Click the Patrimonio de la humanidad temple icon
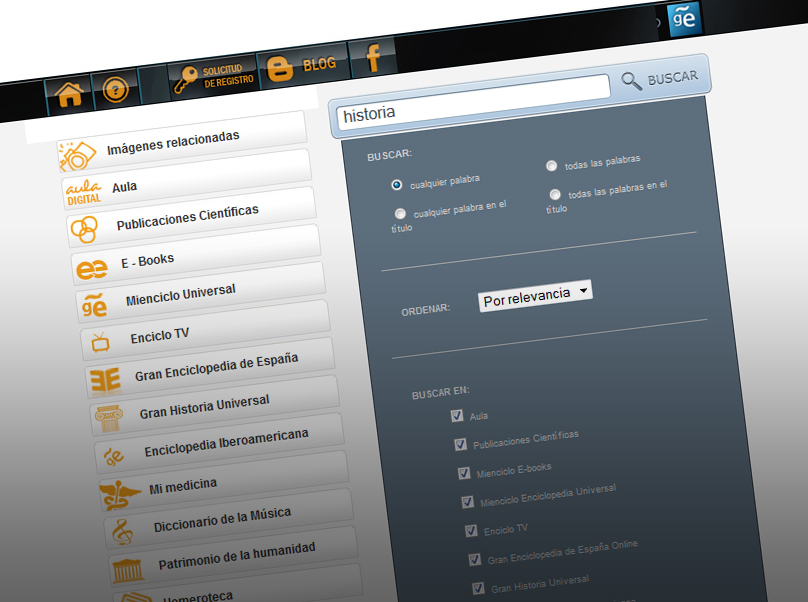This screenshot has height=602, width=808. (128, 570)
